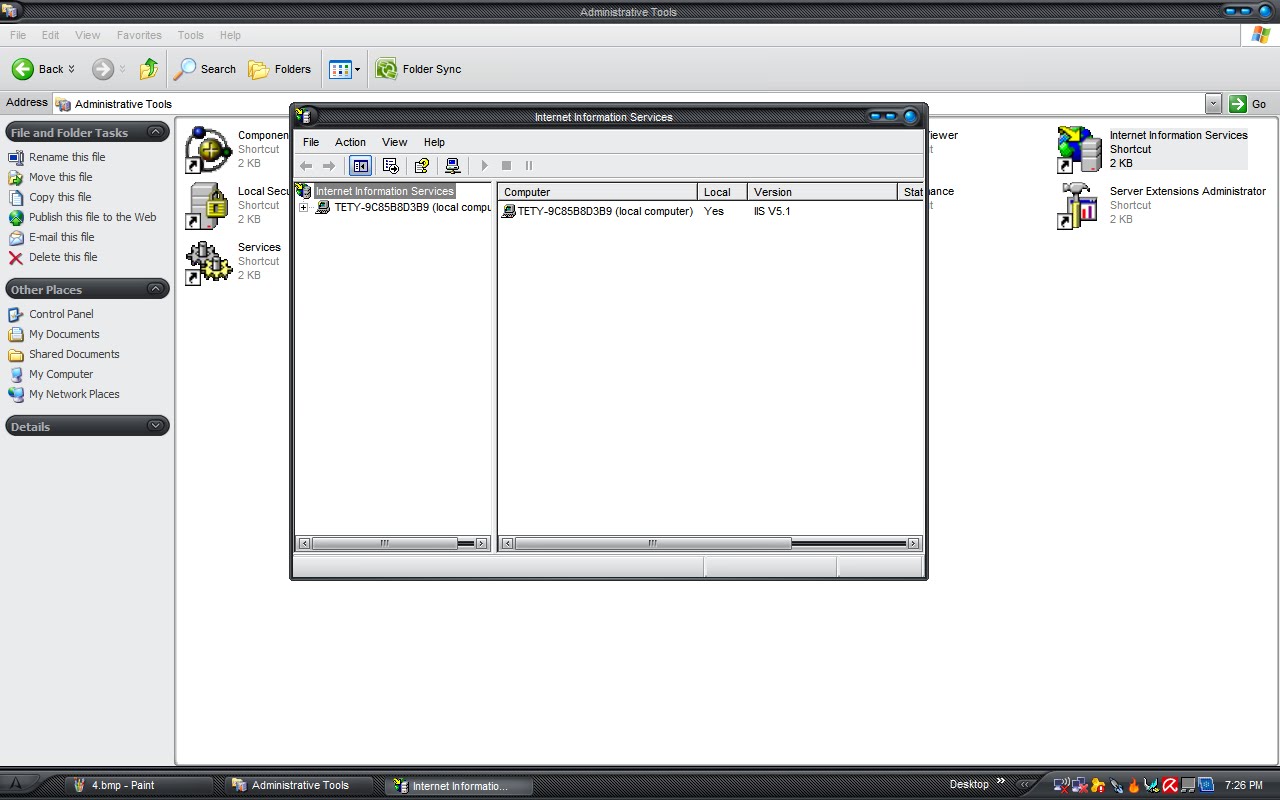This screenshot has width=1280, height=800.
Task: Click the Back button in Explorer toolbar
Action: point(37,69)
